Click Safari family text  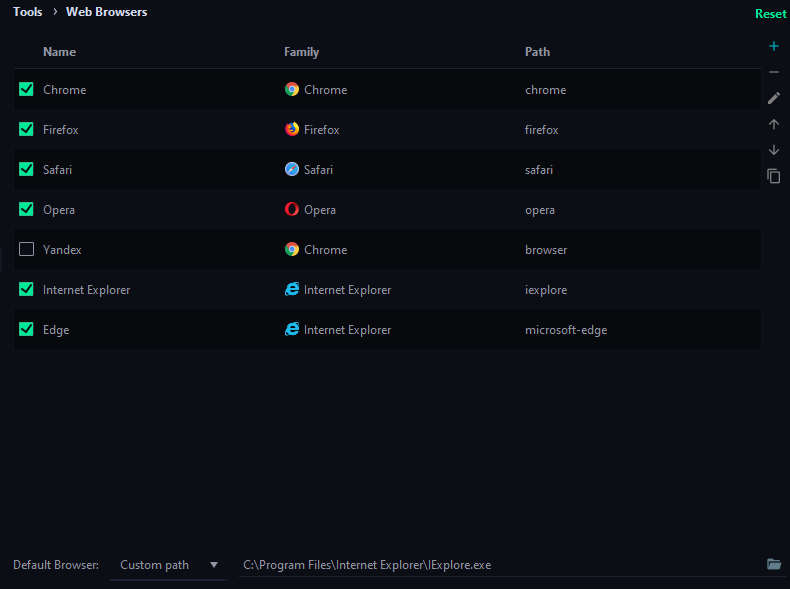pos(318,170)
